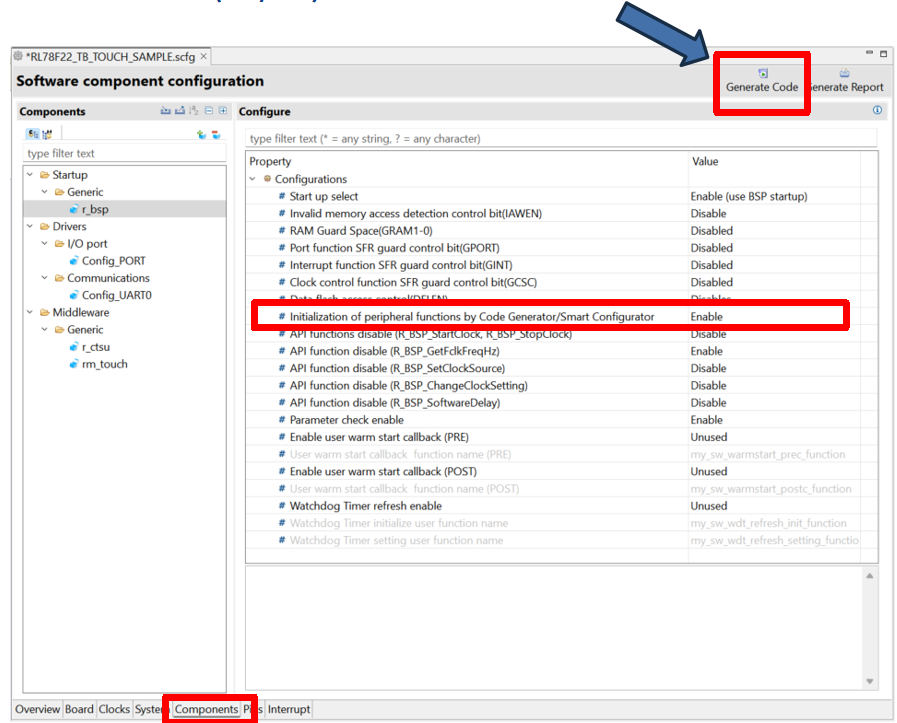The image size is (897, 723).
Task: Click the collapse all icon in Components panel
Action: point(209,110)
